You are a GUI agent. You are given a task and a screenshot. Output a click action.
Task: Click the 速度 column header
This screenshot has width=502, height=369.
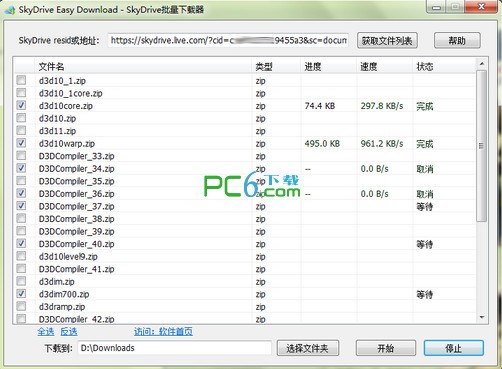(385, 67)
